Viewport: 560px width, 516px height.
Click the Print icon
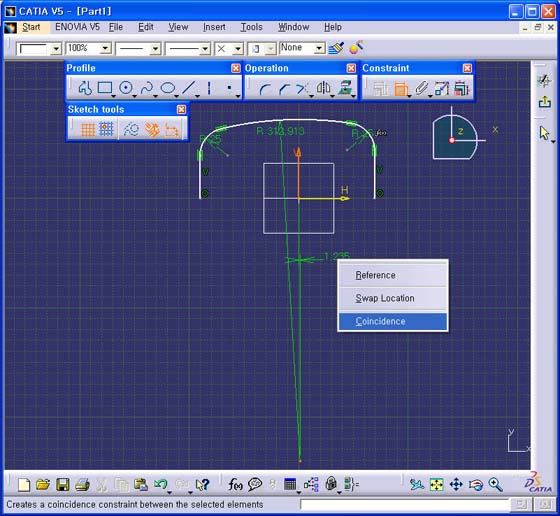[x=82, y=485]
